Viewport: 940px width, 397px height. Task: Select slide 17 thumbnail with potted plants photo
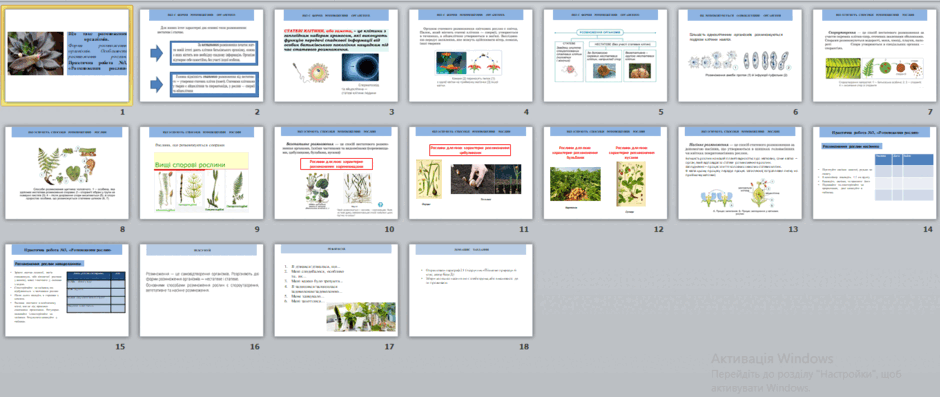pos(336,290)
